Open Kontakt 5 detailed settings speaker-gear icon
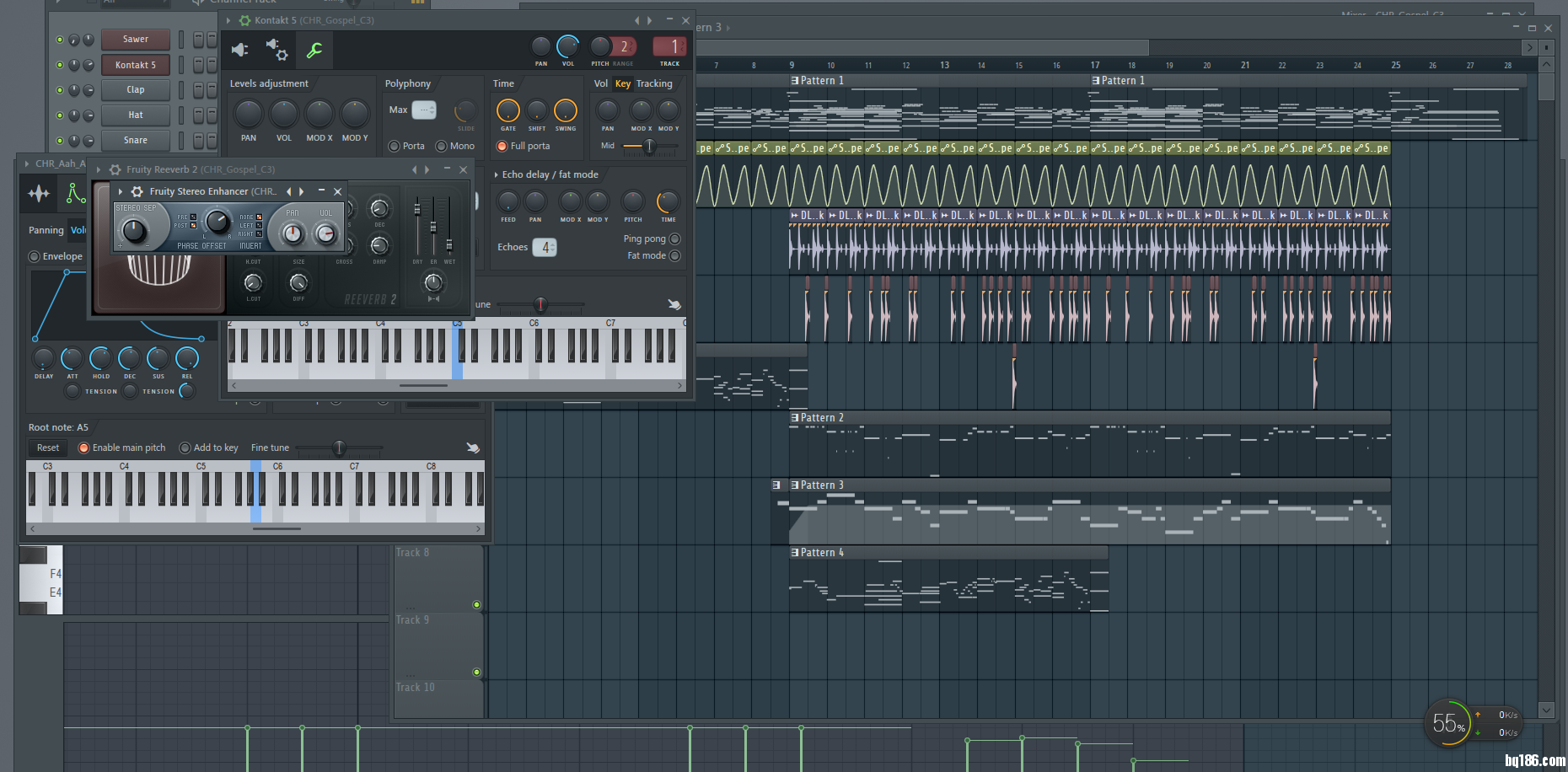Screen dimensions: 1568x772 coord(277,50)
